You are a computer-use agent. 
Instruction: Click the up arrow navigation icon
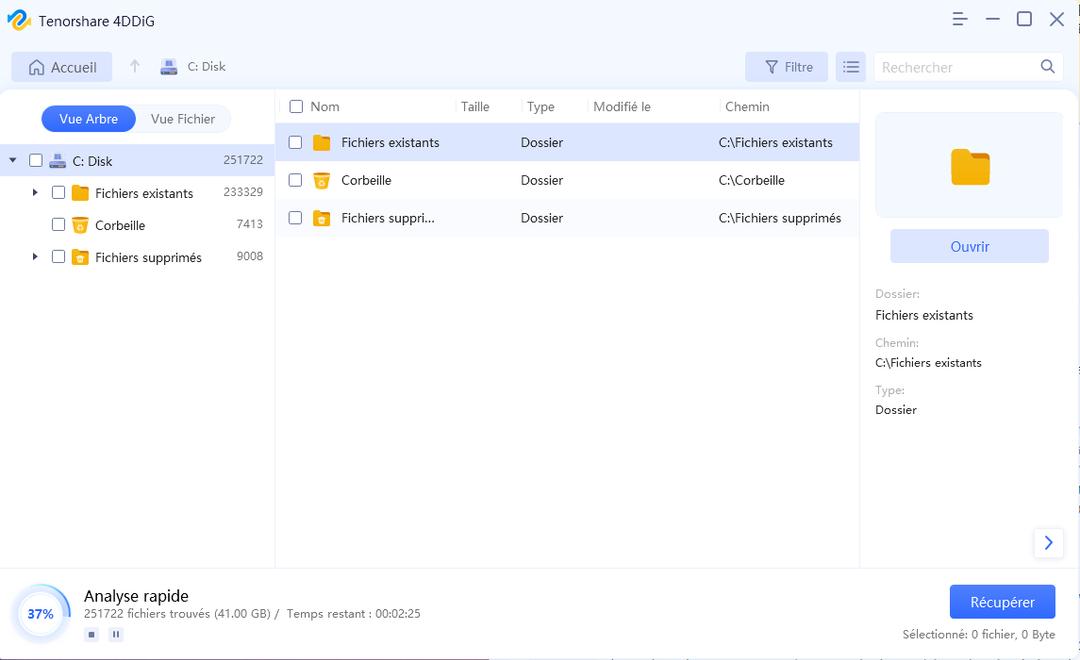click(135, 66)
